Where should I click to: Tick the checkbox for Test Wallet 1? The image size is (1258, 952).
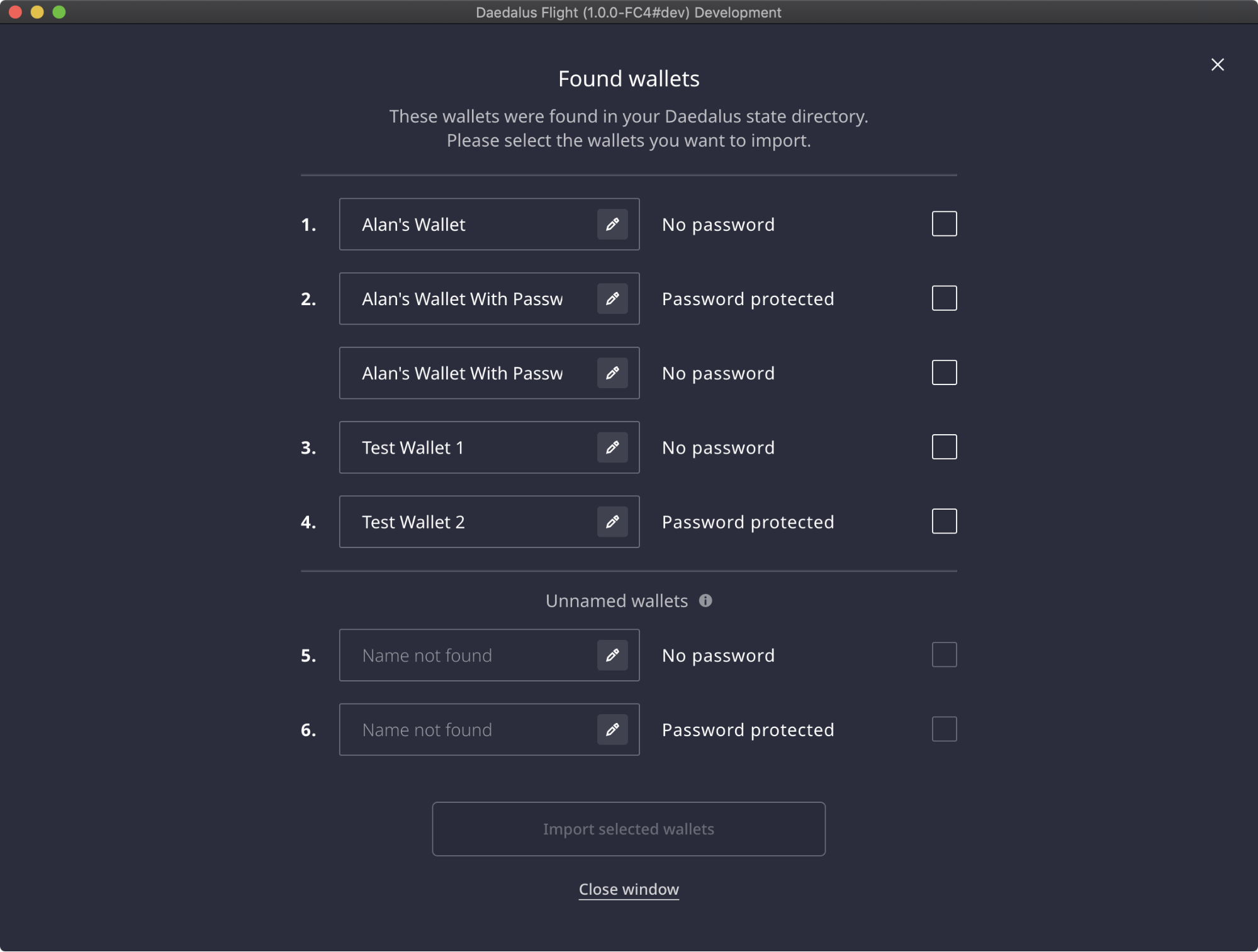click(x=944, y=447)
